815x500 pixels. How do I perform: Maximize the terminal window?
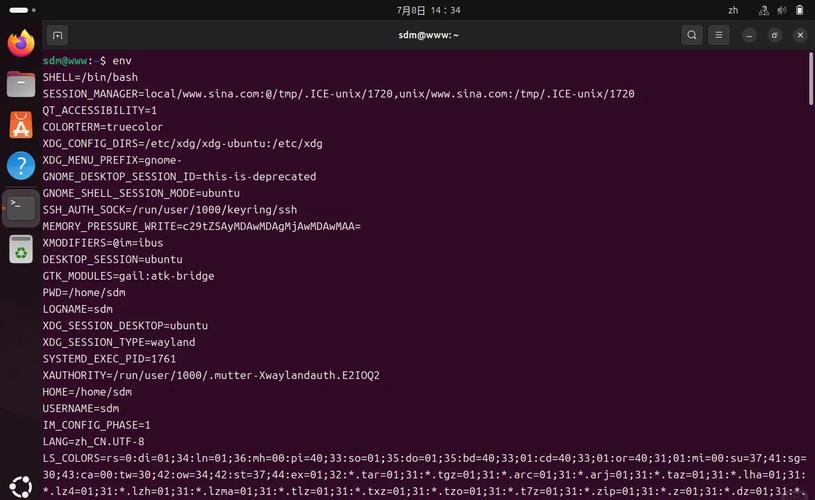[x=774, y=35]
